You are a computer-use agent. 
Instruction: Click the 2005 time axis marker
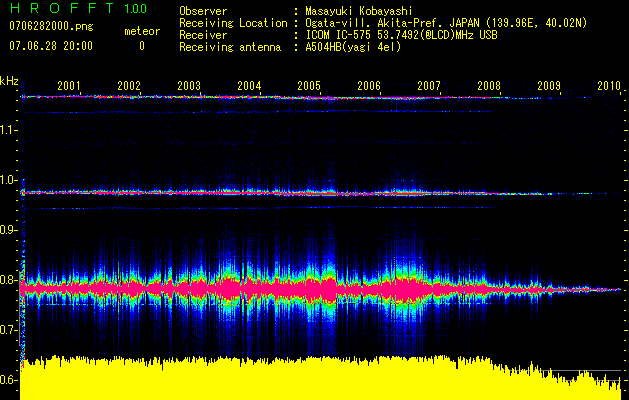309,85
